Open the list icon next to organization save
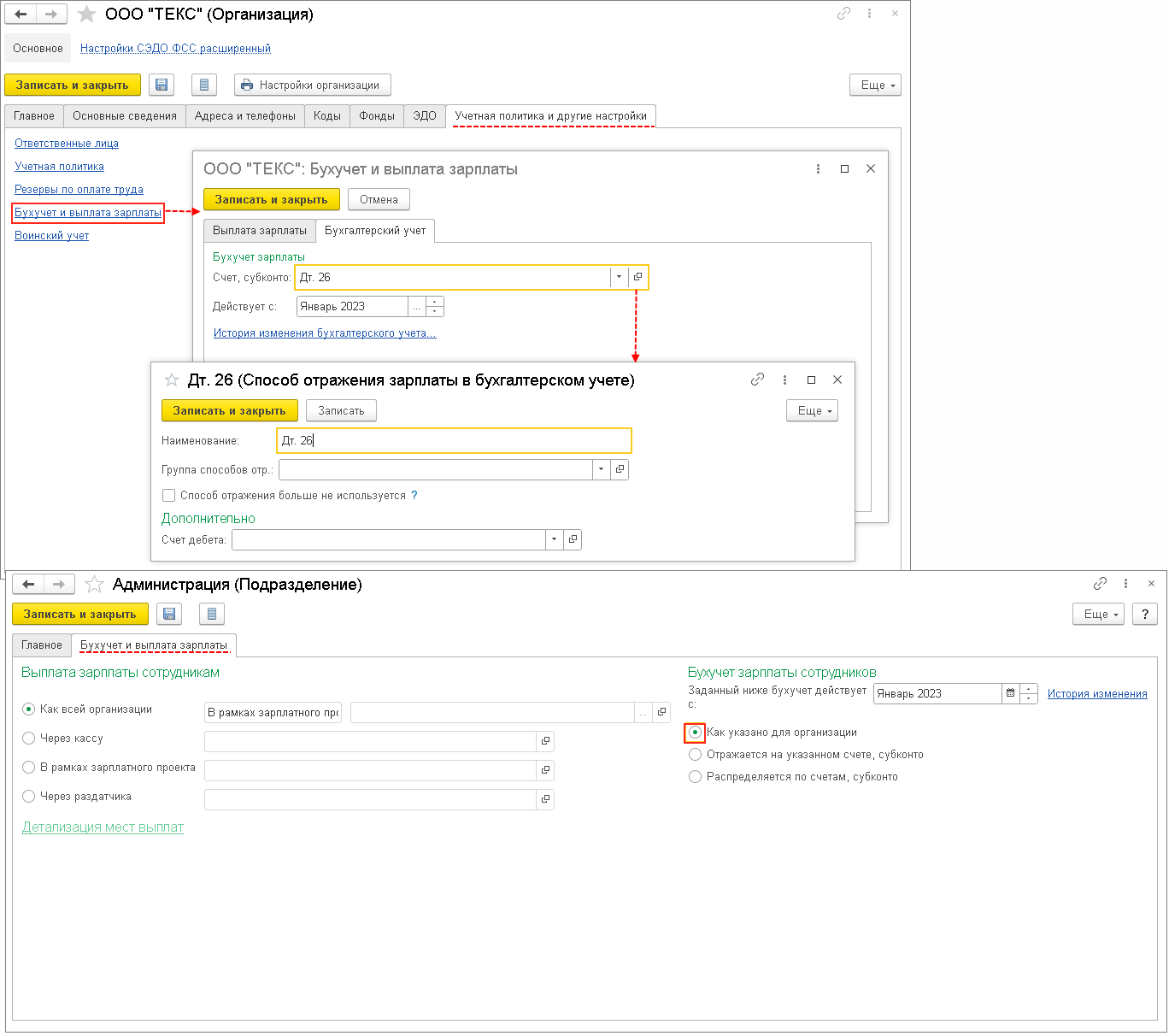Screen dimensions: 1169x1036 203,85
